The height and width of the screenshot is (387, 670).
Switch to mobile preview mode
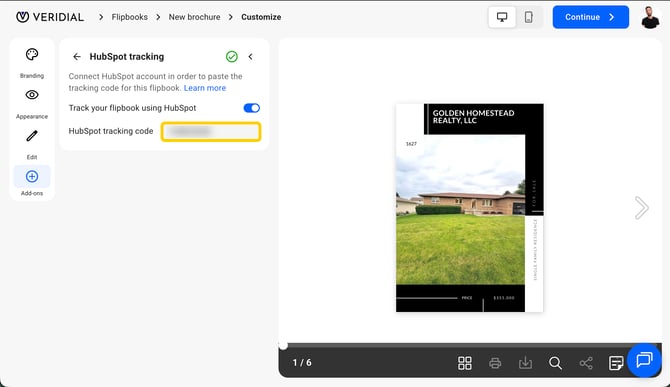pos(529,17)
